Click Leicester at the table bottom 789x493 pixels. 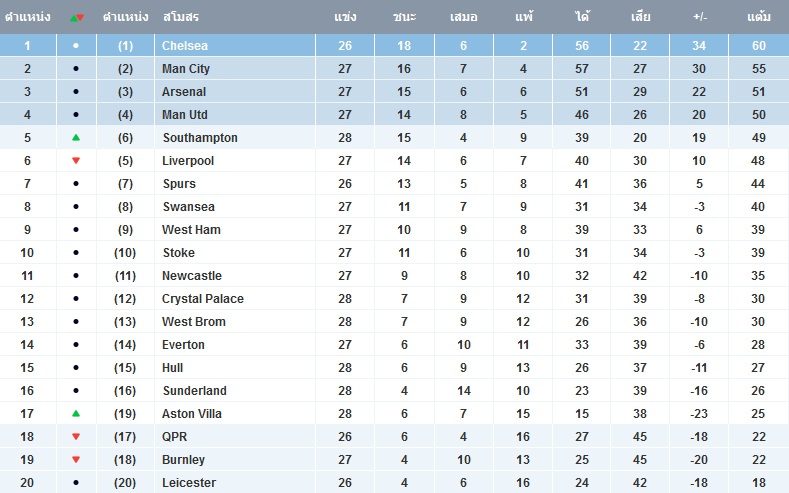189,483
